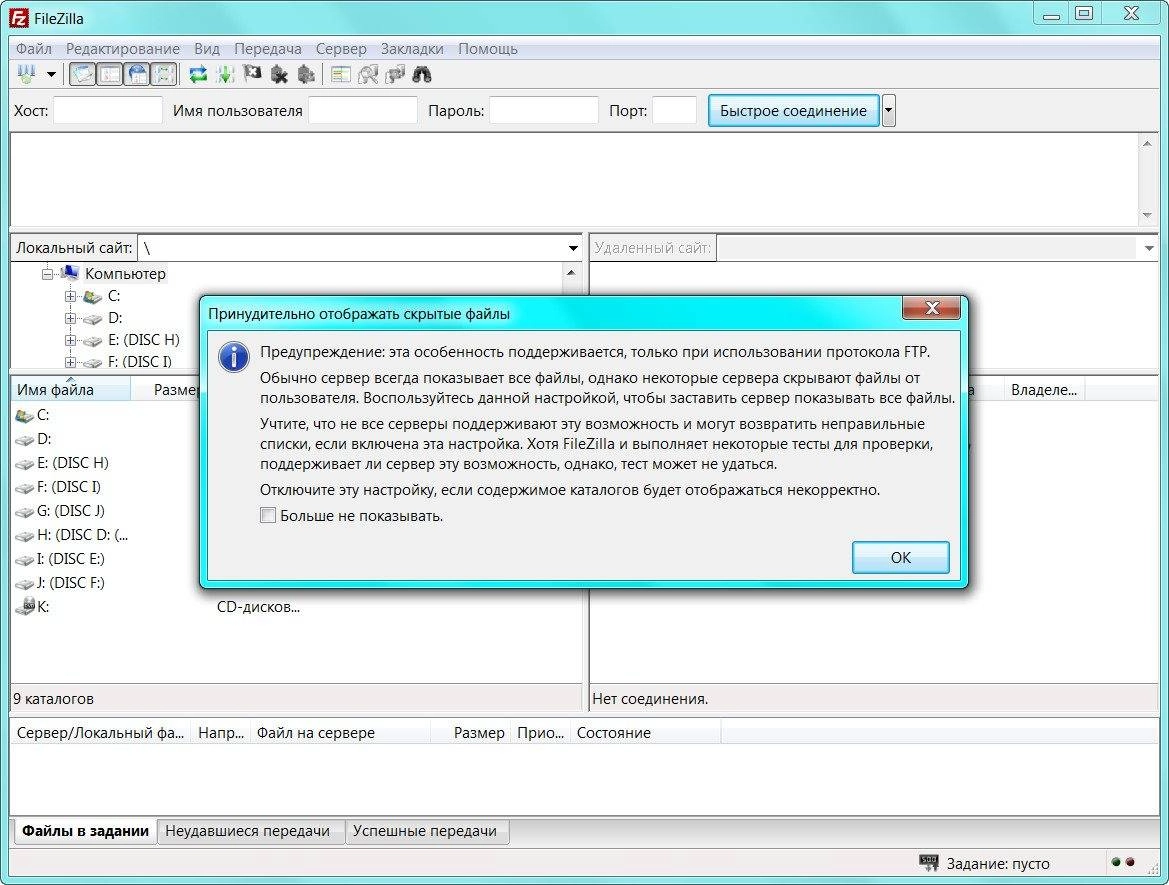
Task: Open the filename filters icon
Action: click(x=341, y=75)
